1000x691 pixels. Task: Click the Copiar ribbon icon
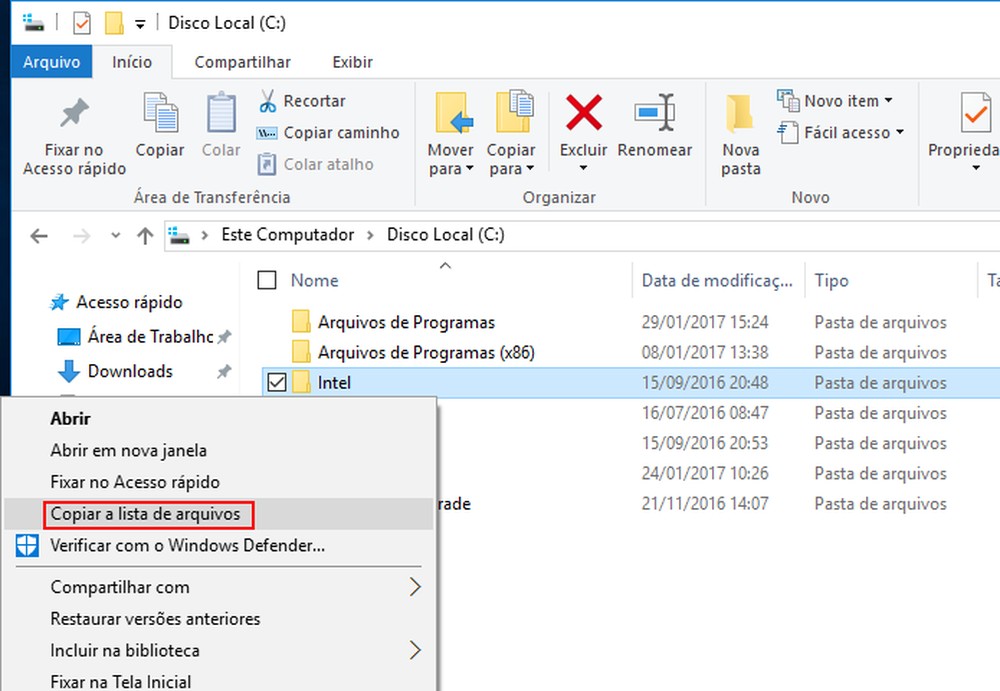(160, 112)
